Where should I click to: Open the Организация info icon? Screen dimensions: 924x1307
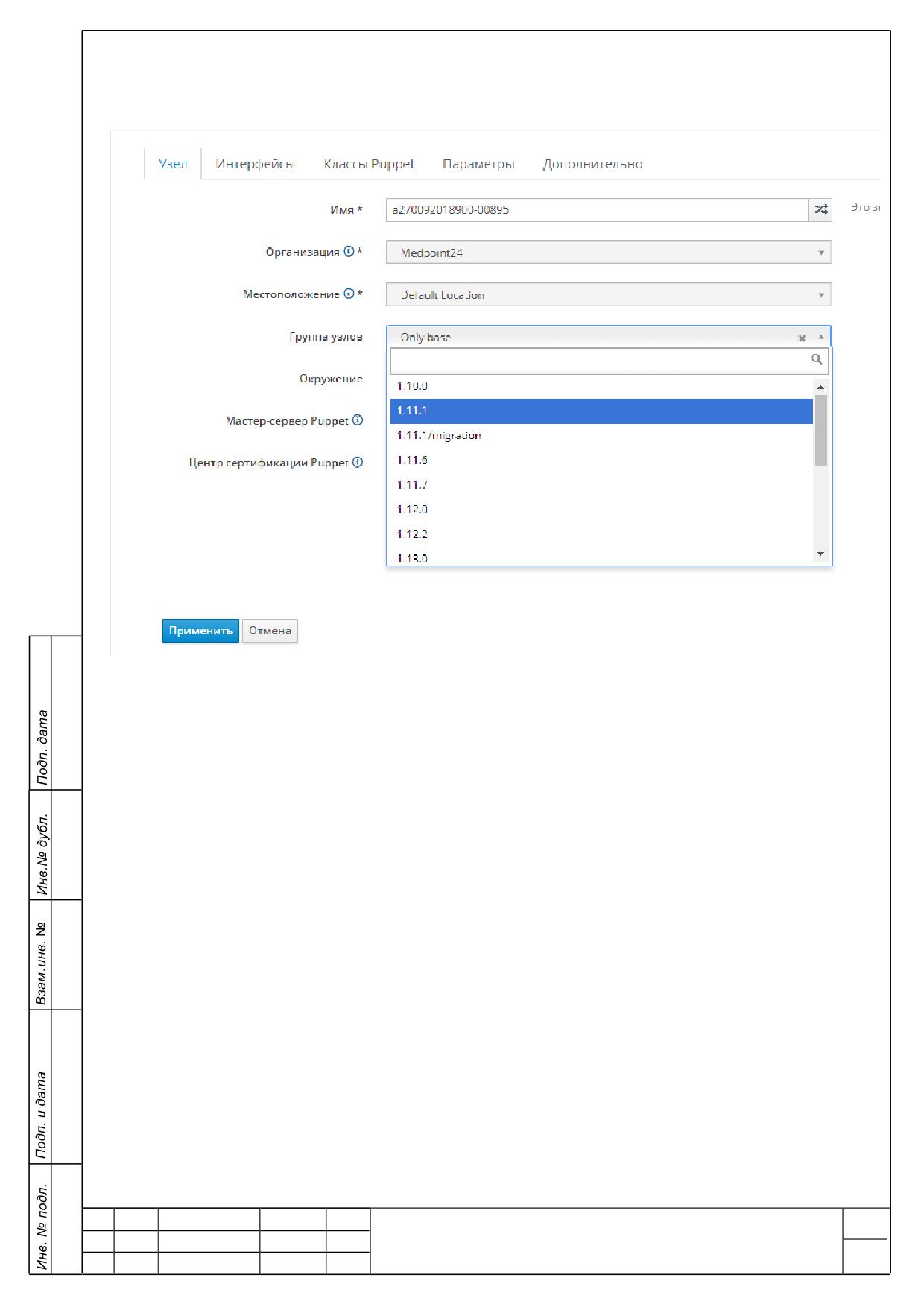pyautogui.click(x=348, y=252)
